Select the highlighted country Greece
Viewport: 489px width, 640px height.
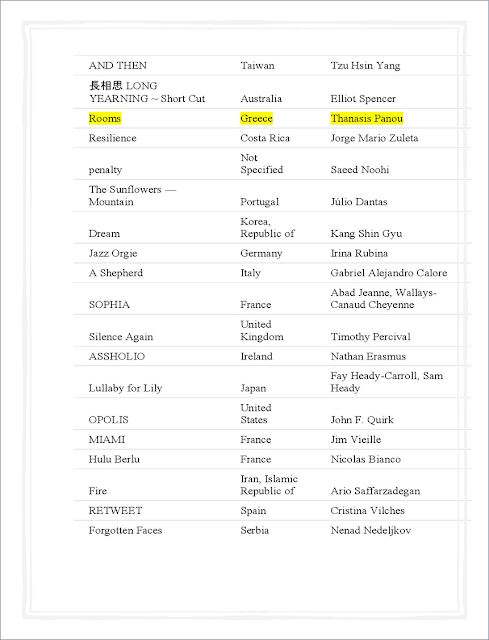coord(256,118)
